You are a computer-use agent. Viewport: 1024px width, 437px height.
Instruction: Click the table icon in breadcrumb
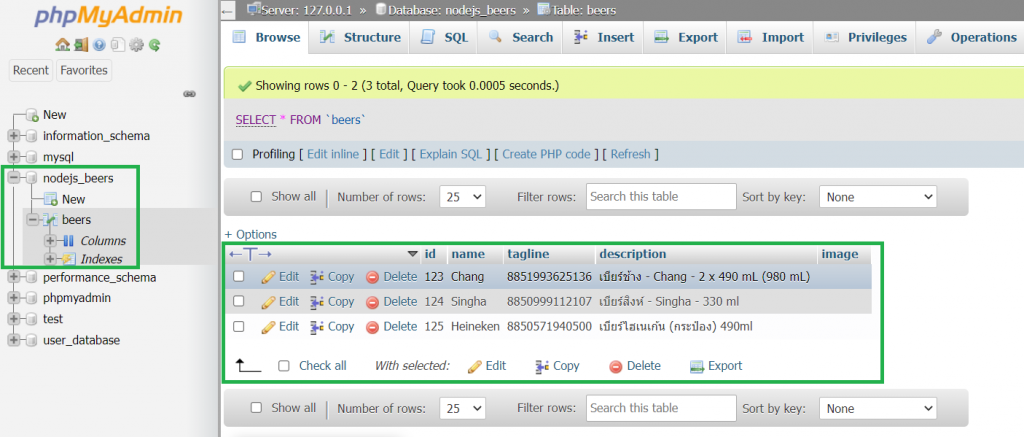pos(543,9)
